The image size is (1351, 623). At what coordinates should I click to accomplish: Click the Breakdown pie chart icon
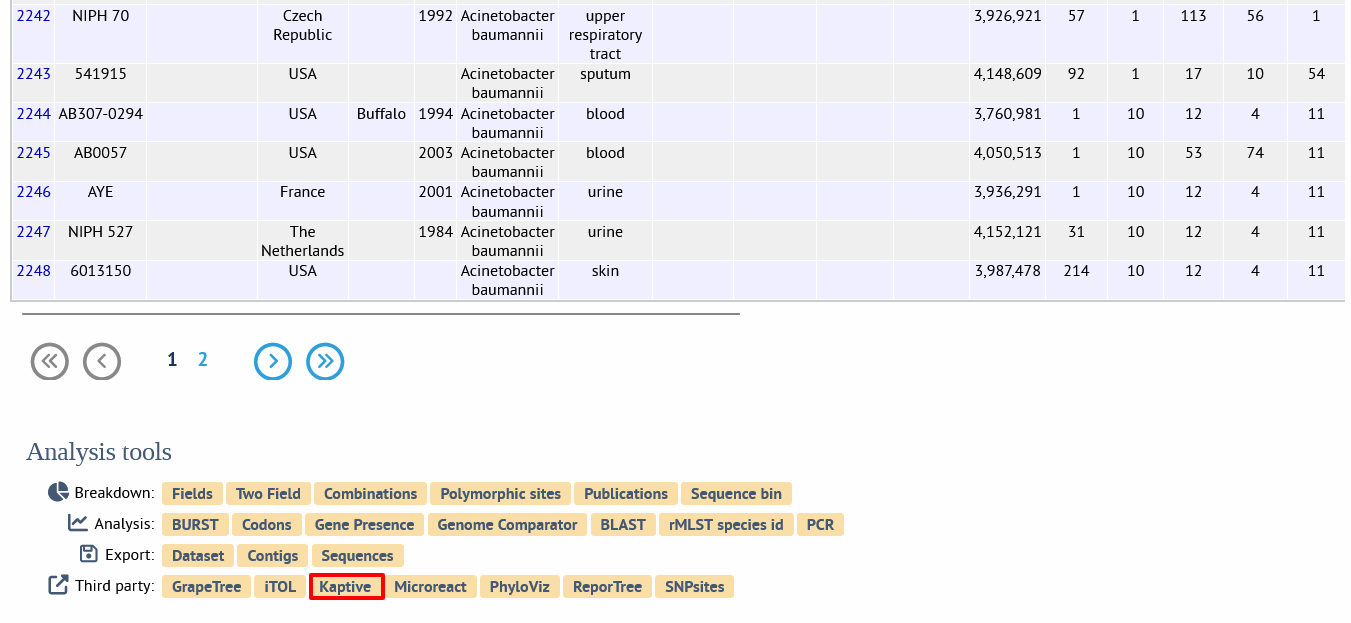tap(58, 493)
